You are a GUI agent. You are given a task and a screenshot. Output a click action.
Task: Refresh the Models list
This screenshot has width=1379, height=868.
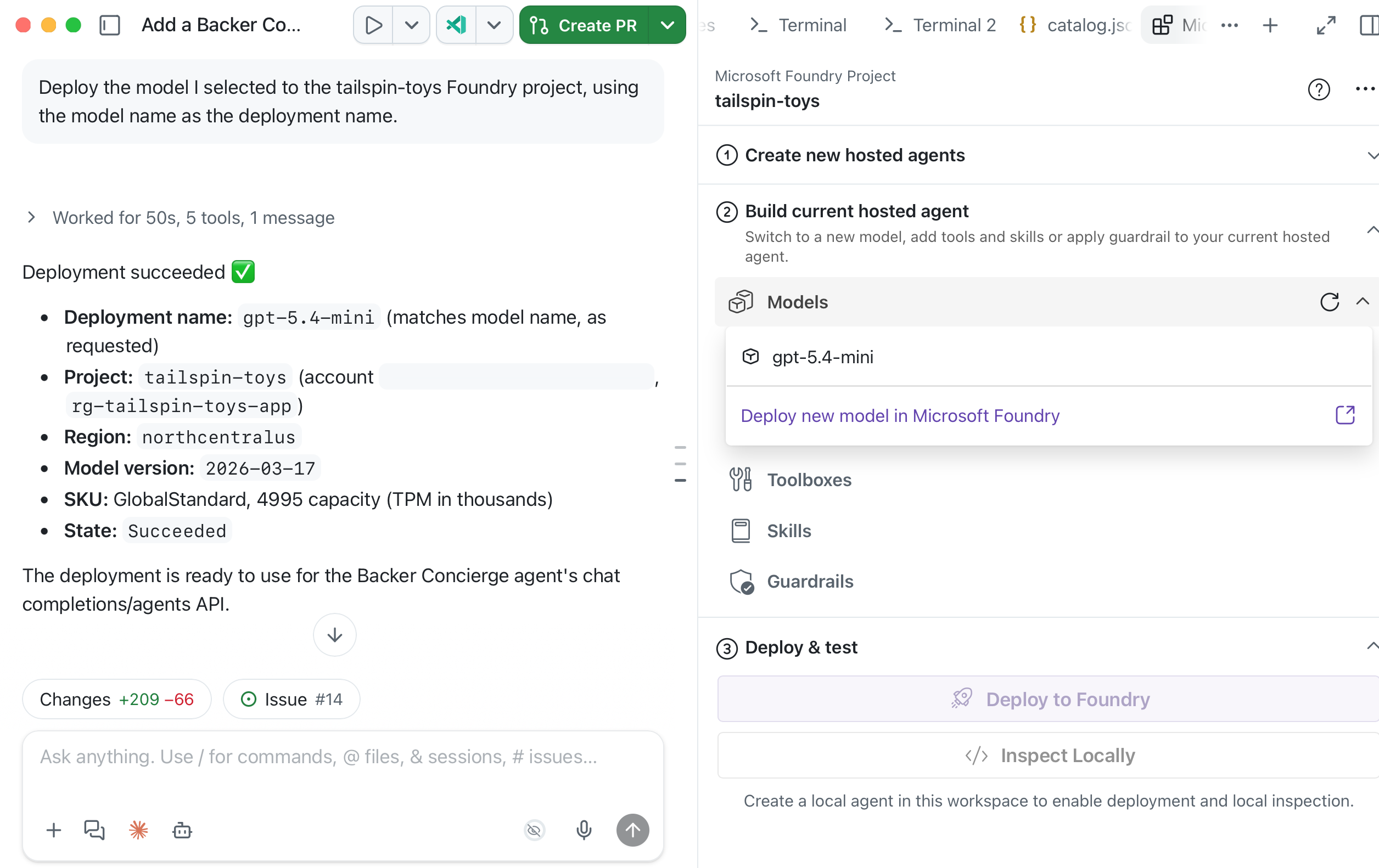[1329, 302]
